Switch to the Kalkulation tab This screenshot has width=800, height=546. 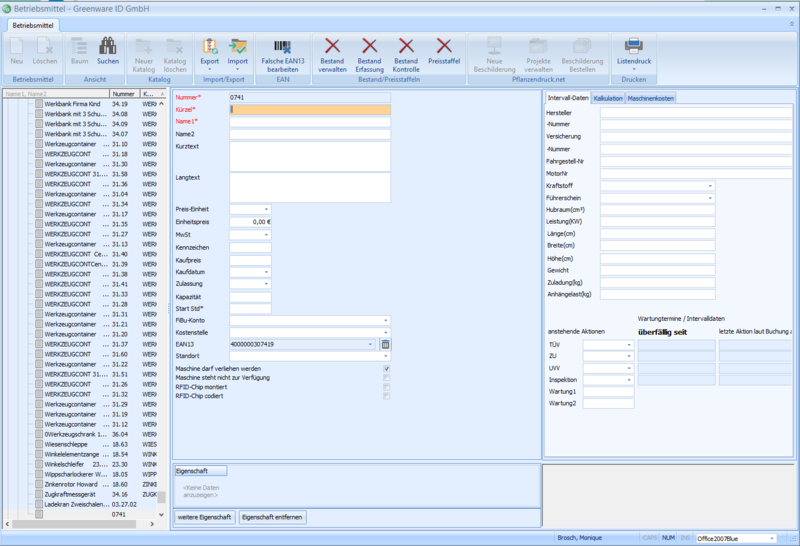pos(608,98)
